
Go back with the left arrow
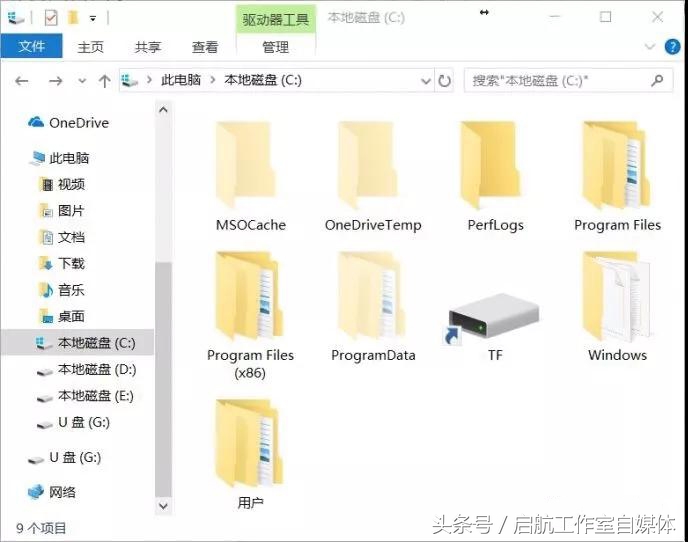[x=22, y=81]
